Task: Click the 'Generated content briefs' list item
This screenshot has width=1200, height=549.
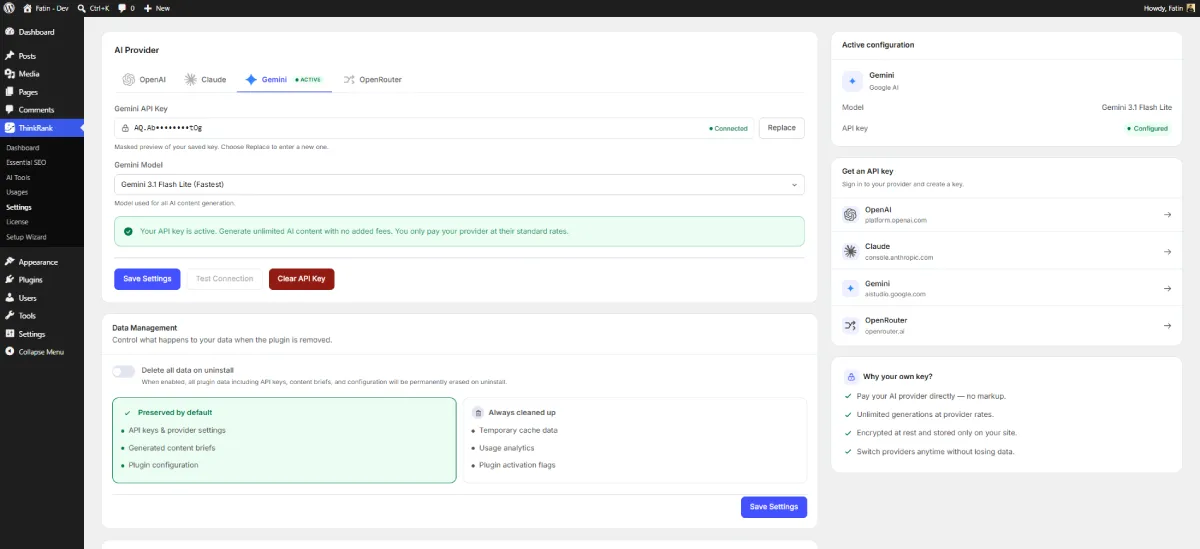Action: pyautogui.click(x=171, y=448)
